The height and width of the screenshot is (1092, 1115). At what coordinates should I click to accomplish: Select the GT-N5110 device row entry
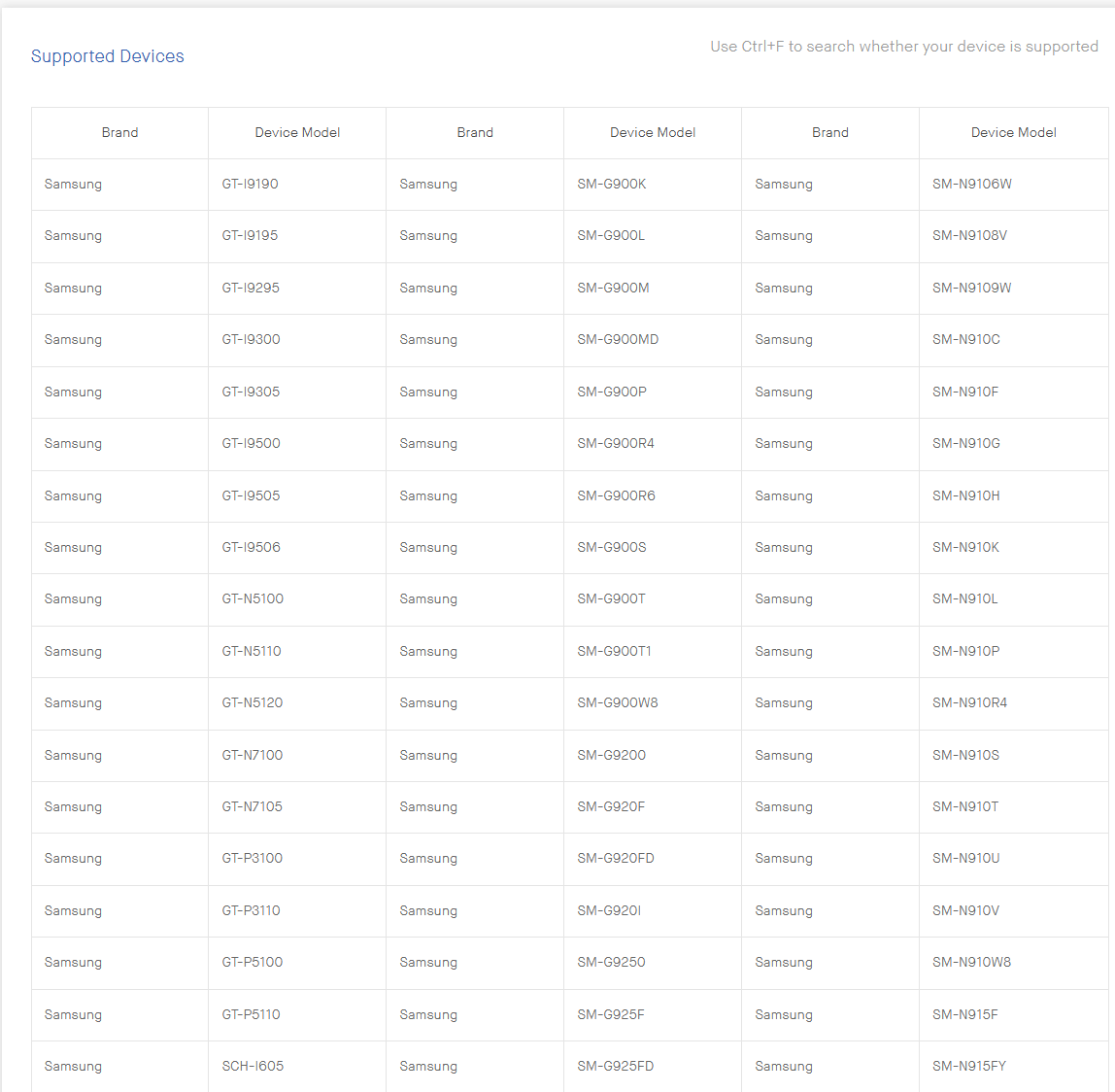tap(252, 651)
